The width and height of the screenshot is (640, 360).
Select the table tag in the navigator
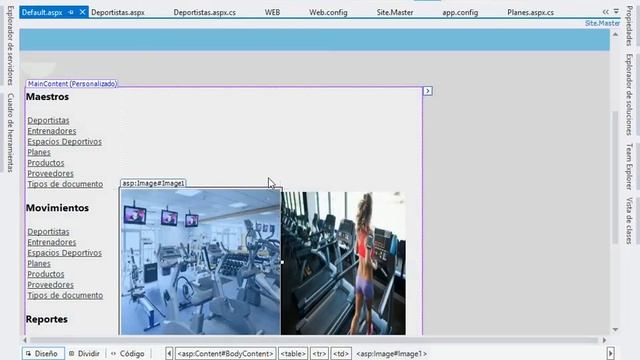293,353
